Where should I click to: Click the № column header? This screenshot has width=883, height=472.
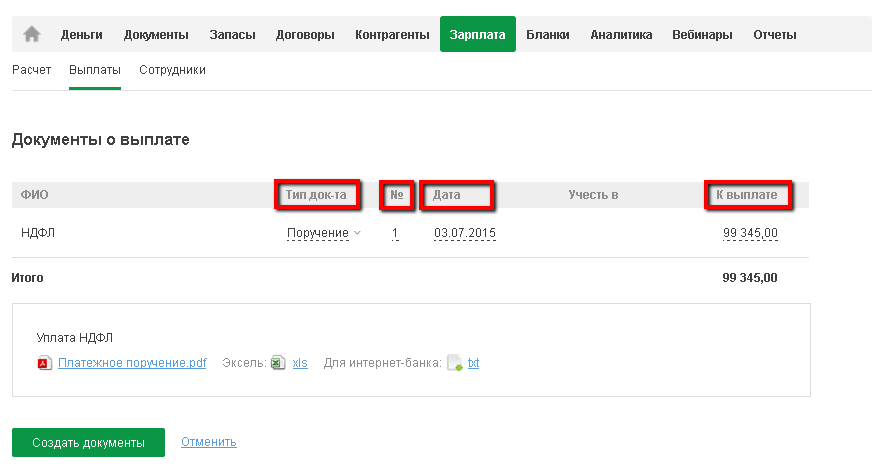[397, 195]
